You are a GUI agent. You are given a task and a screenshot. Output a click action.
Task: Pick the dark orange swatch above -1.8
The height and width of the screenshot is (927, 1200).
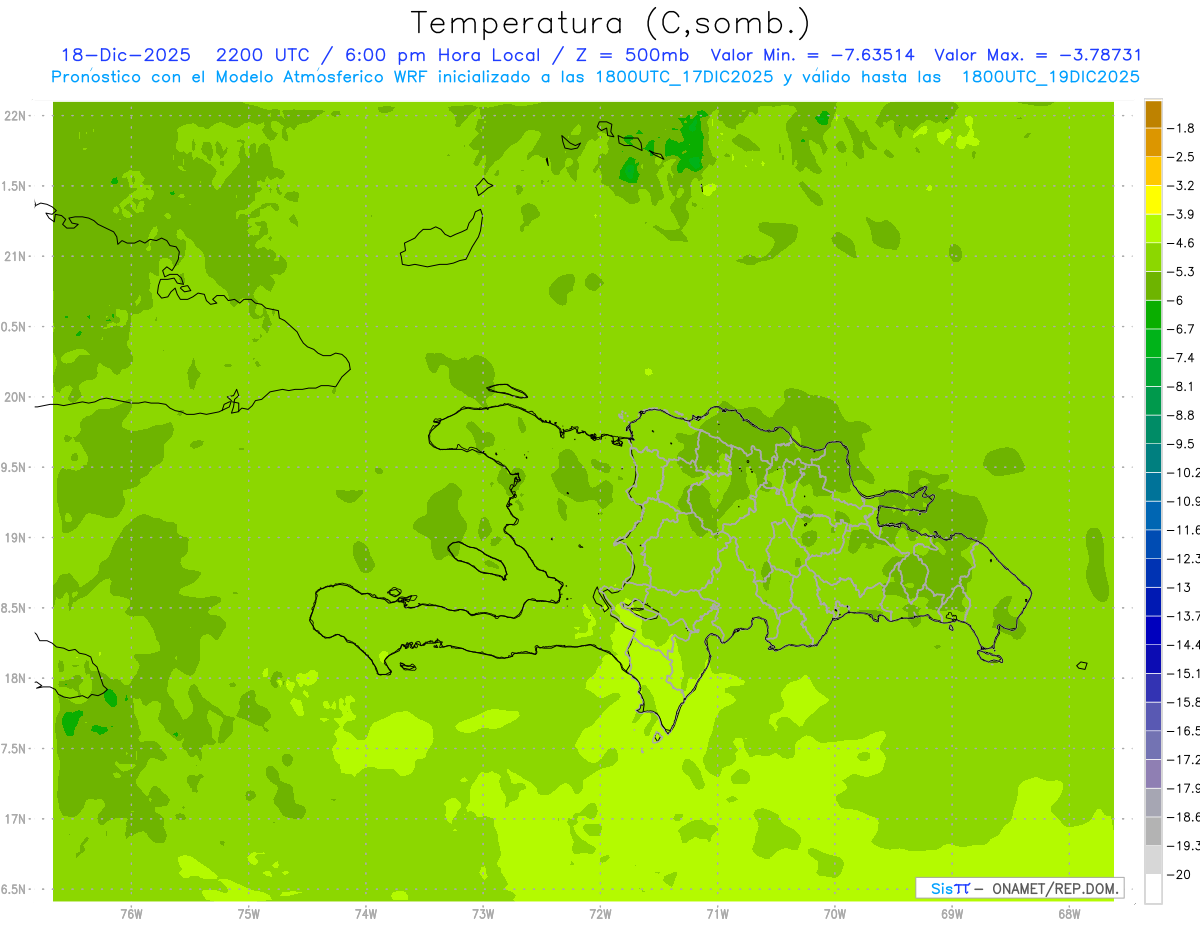pyautogui.click(x=1153, y=114)
